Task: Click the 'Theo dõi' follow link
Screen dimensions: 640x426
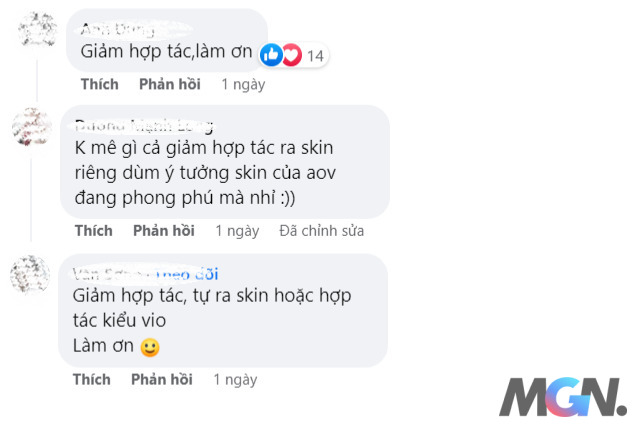Action: point(187,274)
